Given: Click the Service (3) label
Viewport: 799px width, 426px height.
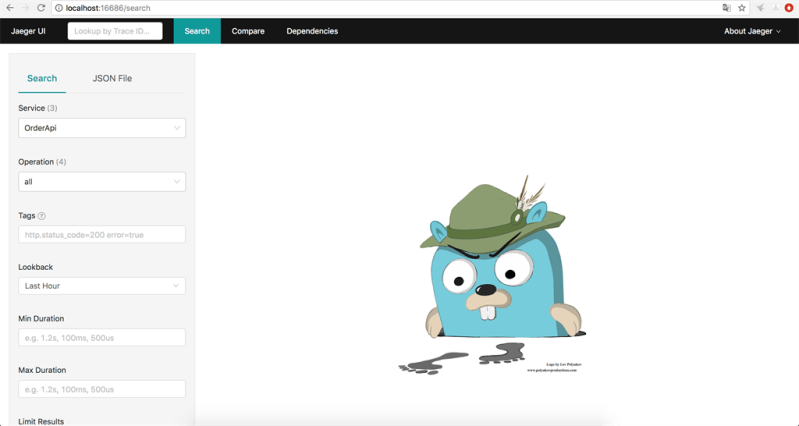Looking at the screenshot, I should pos(38,108).
